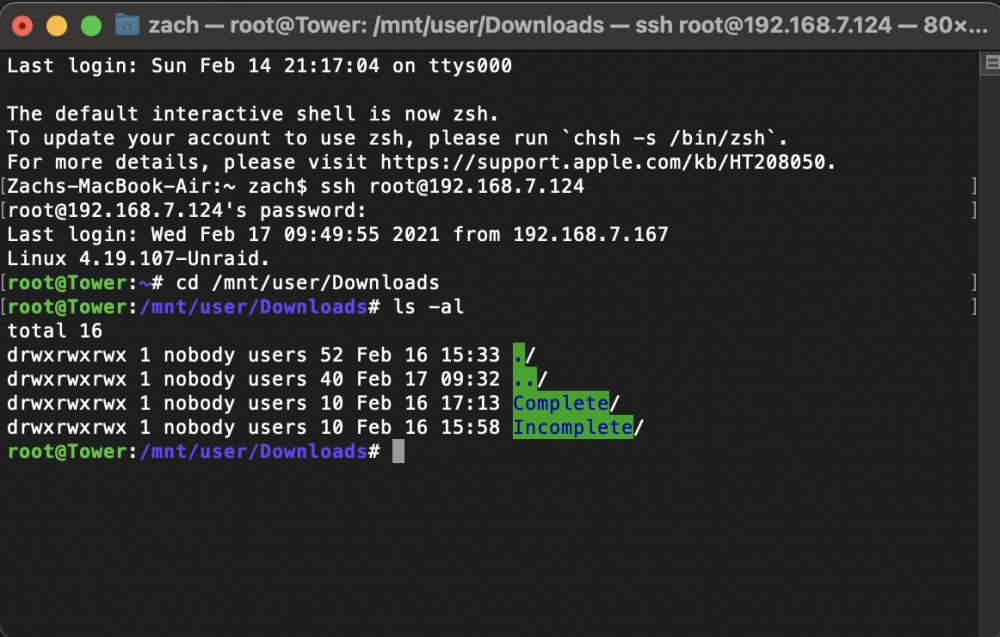Click the folder proxy icon in title bar
This screenshot has height=637, width=1000.
click(127, 26)
